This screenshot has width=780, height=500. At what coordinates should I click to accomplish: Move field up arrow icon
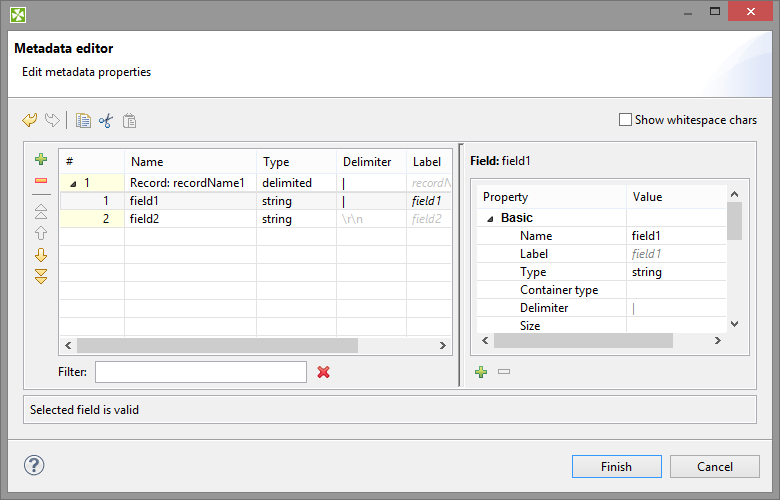41,233
